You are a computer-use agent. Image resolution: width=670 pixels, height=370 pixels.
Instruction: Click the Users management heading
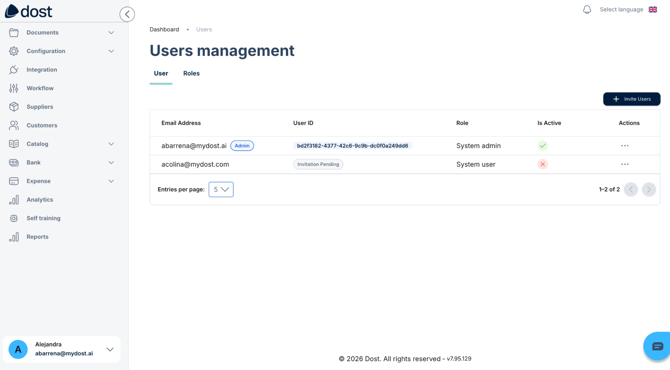coord(222,50)
